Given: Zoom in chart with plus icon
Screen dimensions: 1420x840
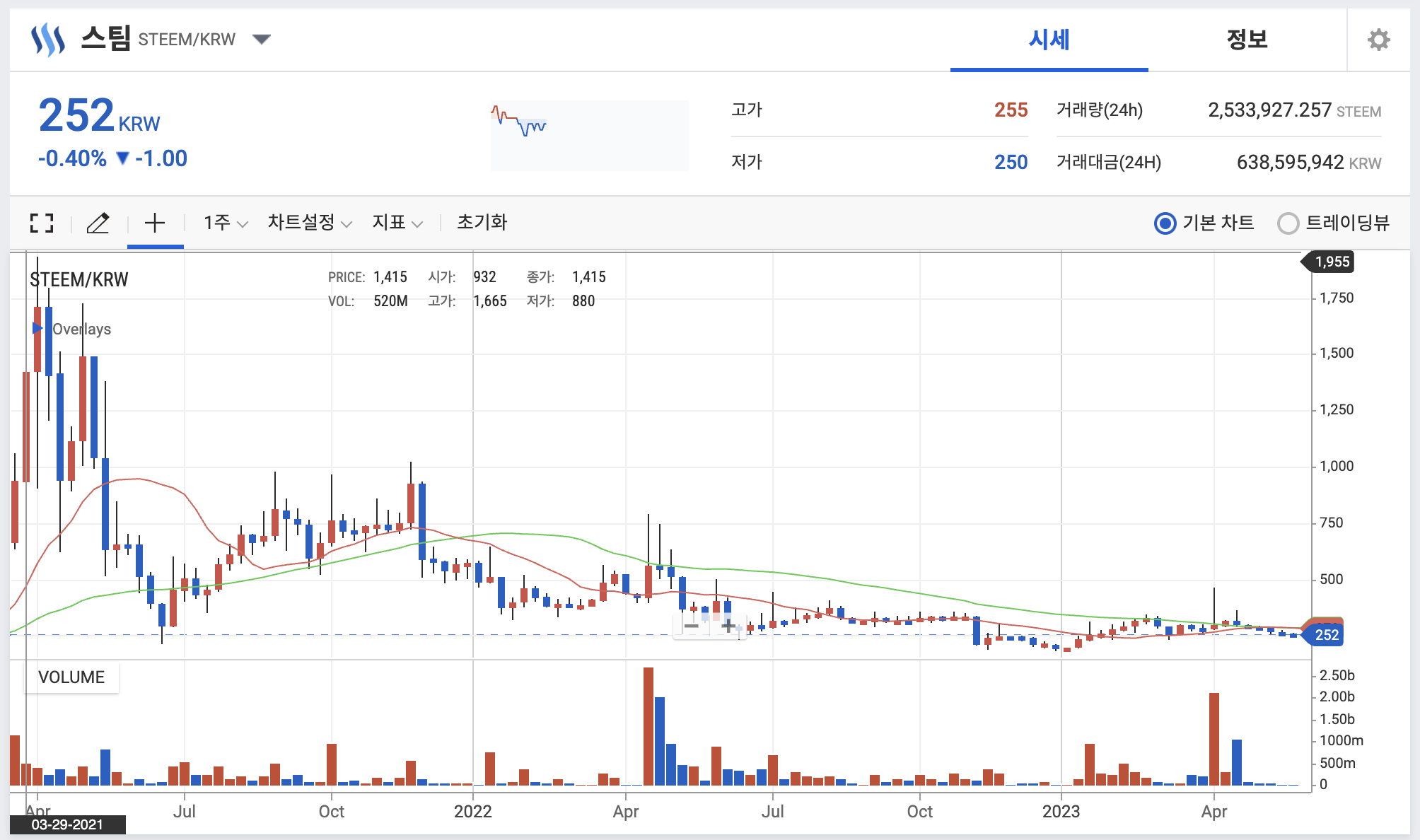Looking at the screenshot, I should pos(728,626).
